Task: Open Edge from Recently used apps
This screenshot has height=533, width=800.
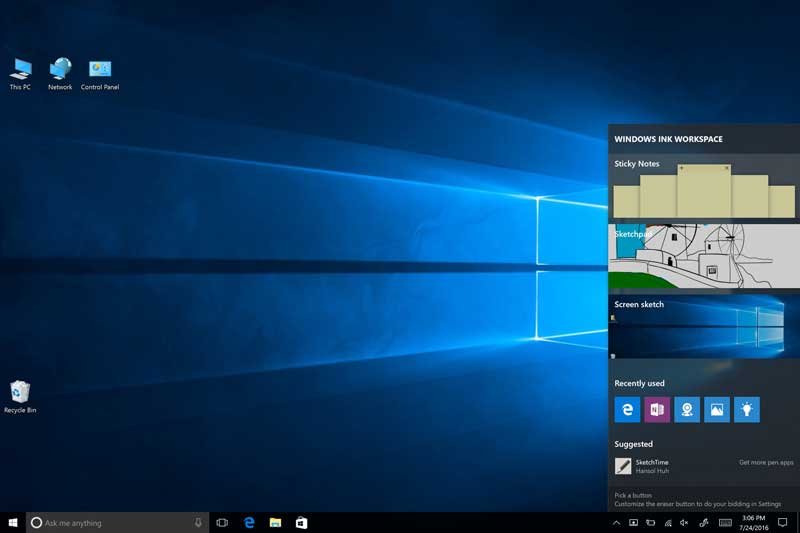Action: 627,410
